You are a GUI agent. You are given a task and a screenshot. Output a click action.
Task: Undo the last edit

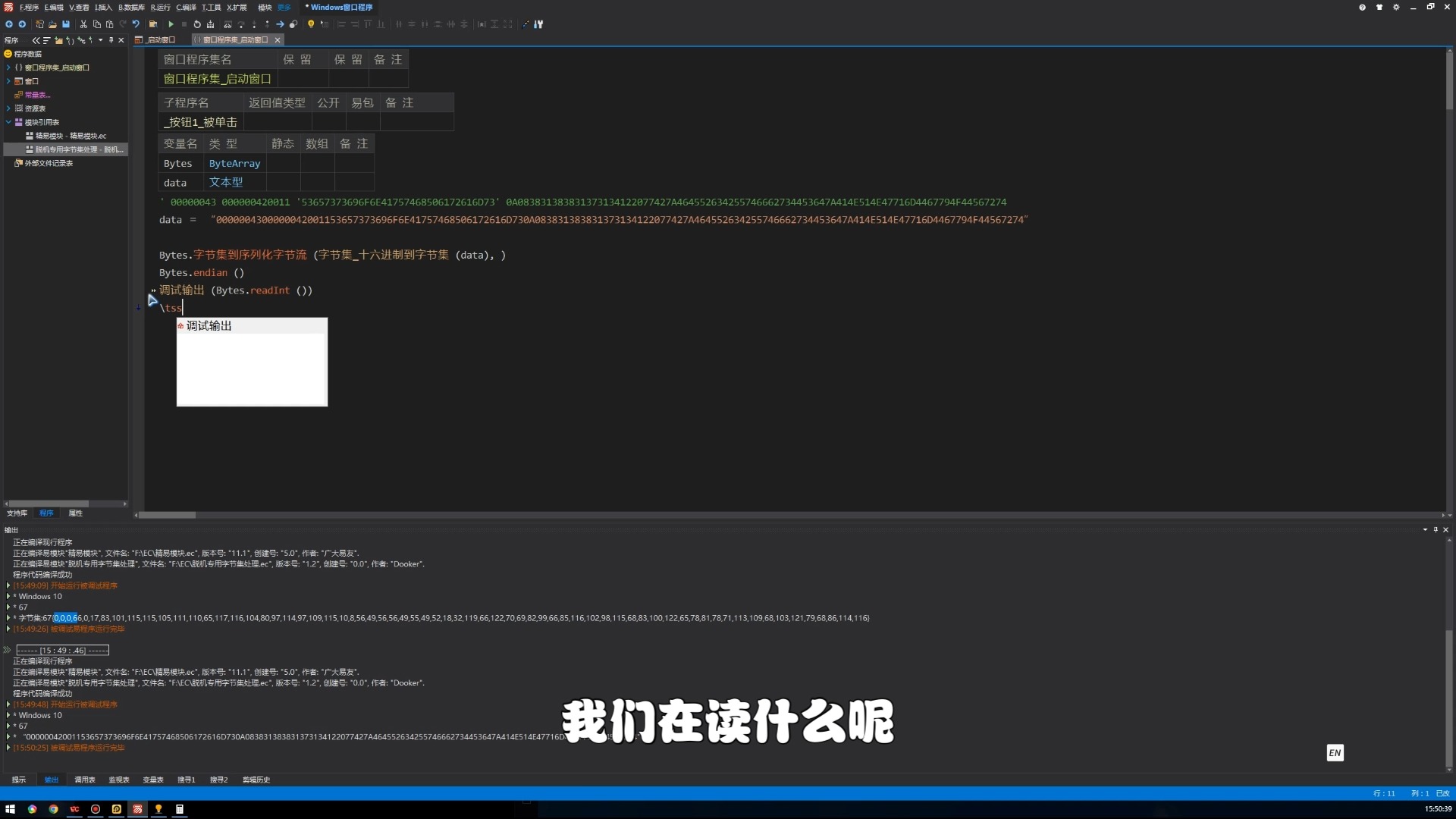[x=136, y=24]
